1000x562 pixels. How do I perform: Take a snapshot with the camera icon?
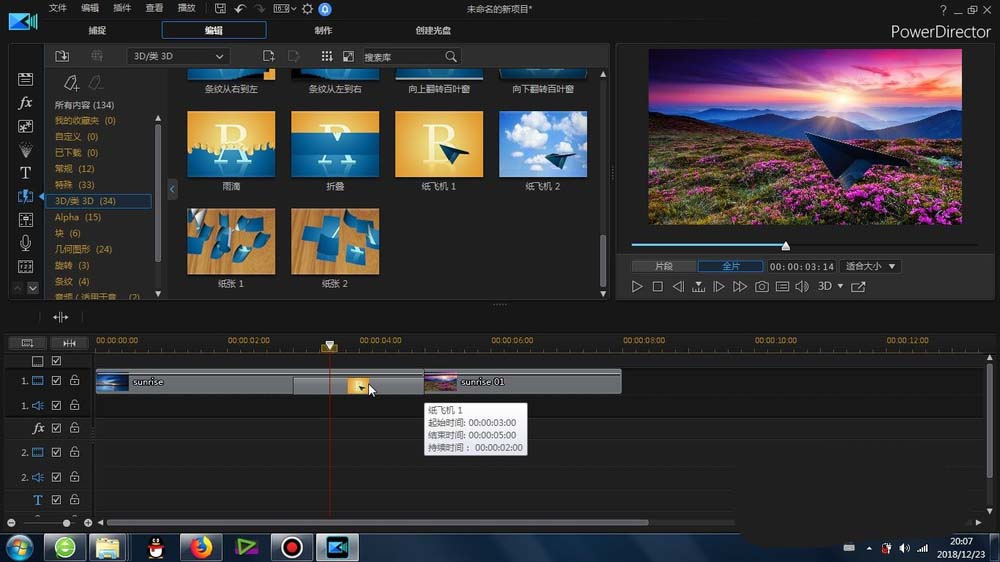coord(761,287)
